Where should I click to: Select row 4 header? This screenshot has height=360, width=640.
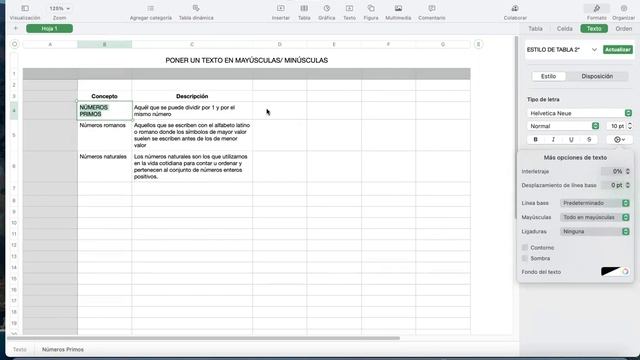click(x=14, y=111)
